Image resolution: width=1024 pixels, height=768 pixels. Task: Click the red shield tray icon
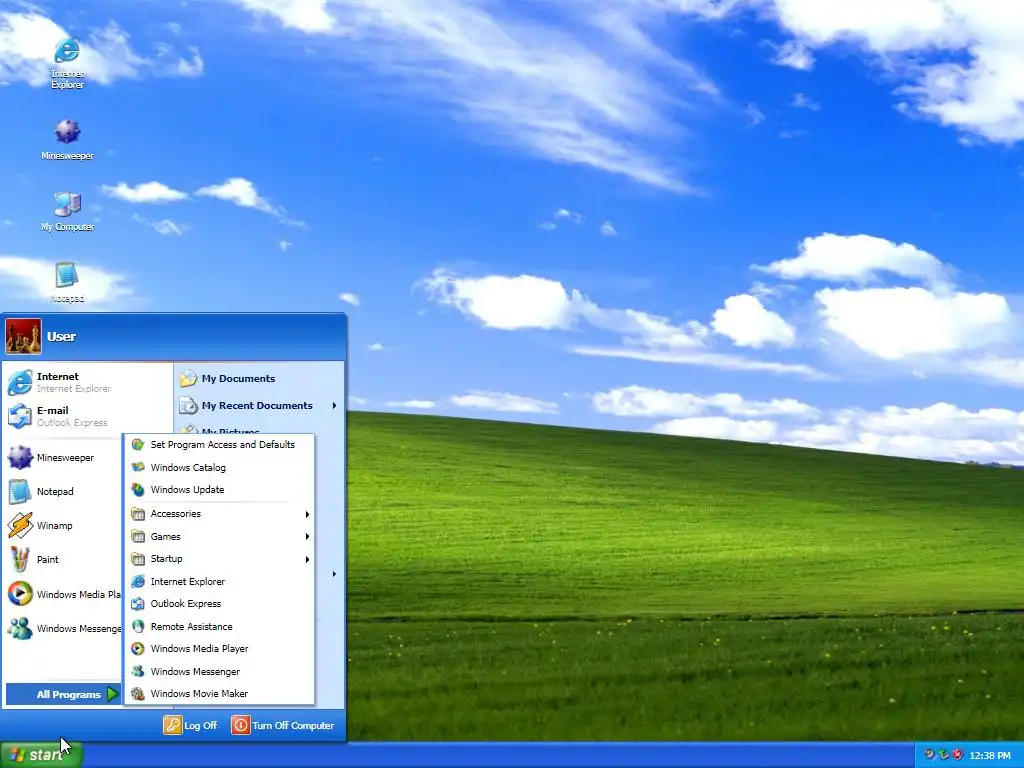click(957, 755)
